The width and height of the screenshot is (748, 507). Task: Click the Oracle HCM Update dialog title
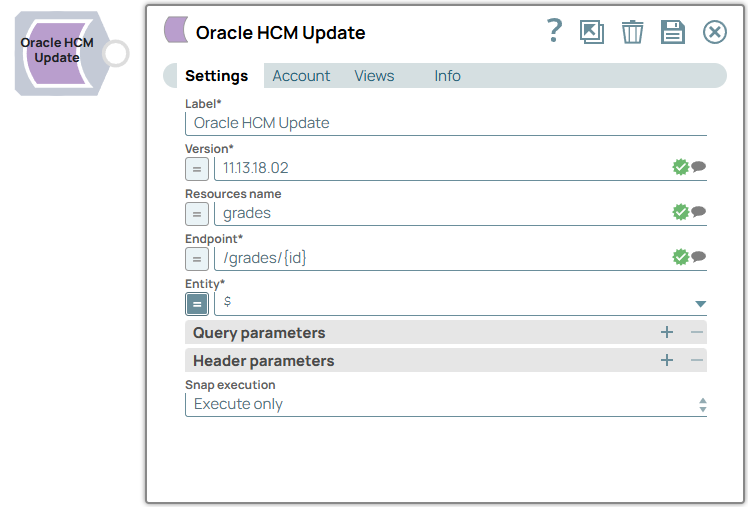280,32
